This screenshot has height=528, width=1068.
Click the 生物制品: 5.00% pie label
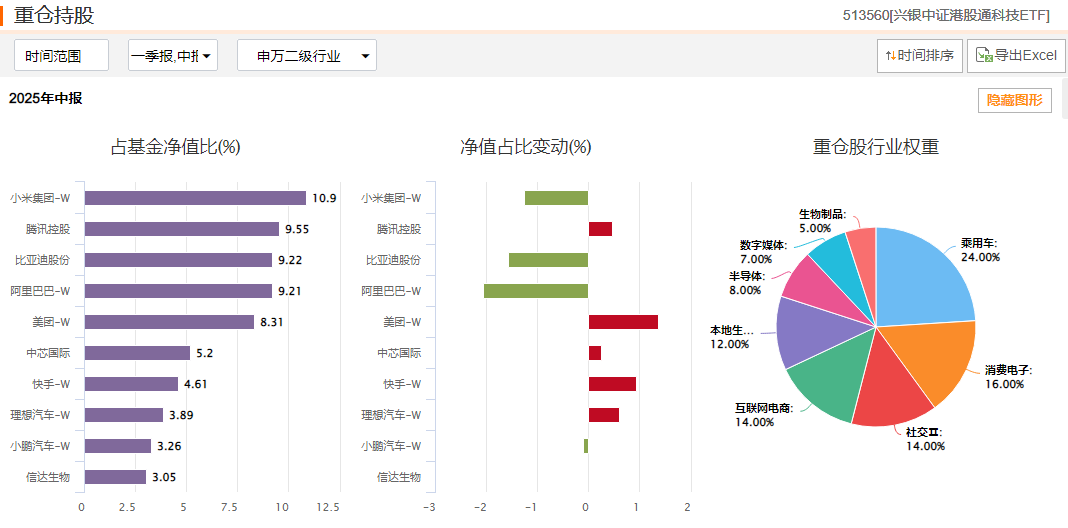[x=822, y=221]
